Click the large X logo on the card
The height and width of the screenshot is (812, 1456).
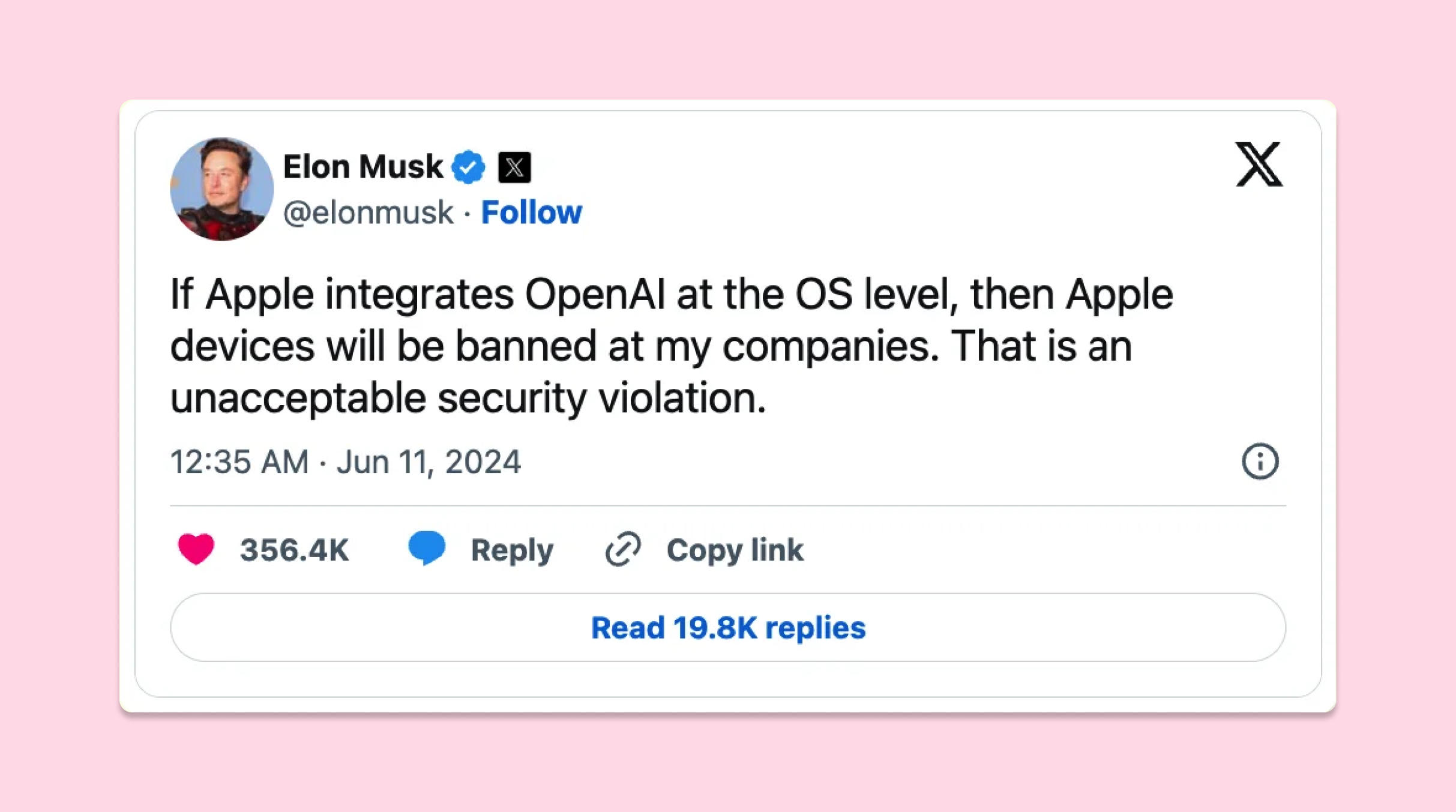(x=1259, y=164)
